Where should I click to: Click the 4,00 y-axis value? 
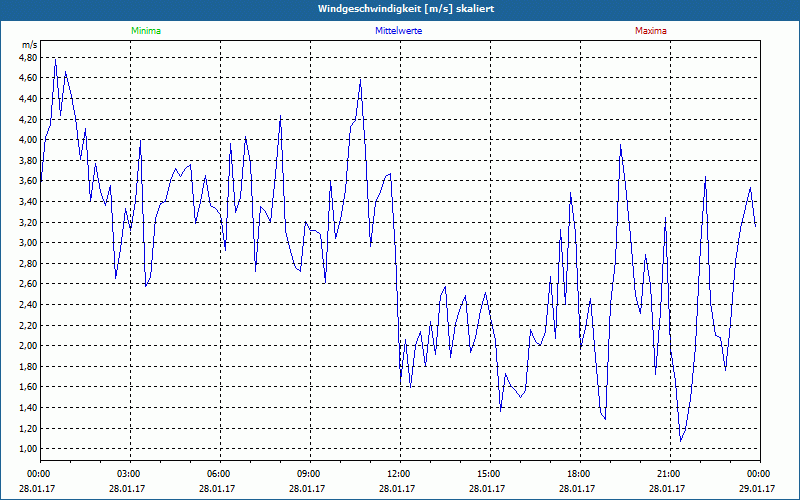pos(29,140)
